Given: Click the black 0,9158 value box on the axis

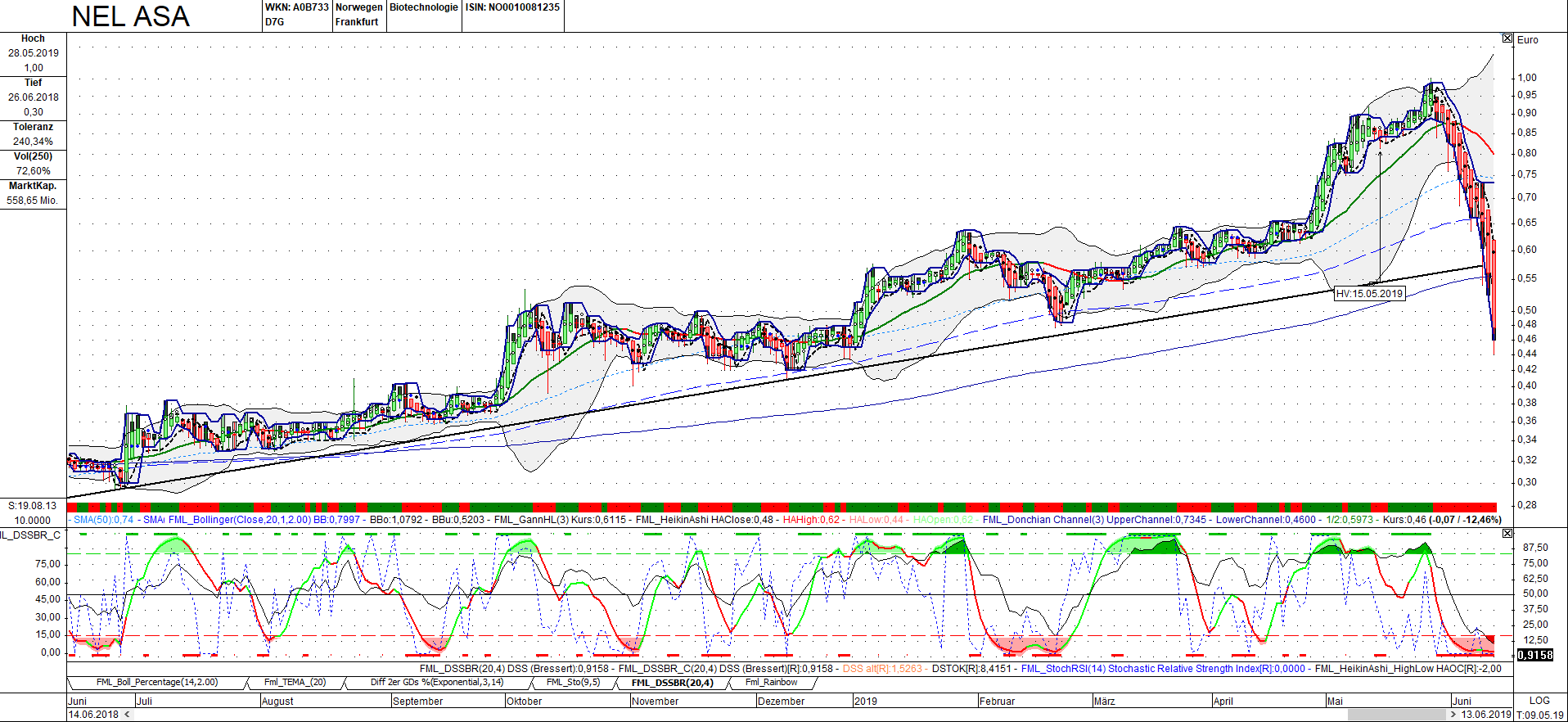Looking at the screenshot, I should coord(1535,655).
